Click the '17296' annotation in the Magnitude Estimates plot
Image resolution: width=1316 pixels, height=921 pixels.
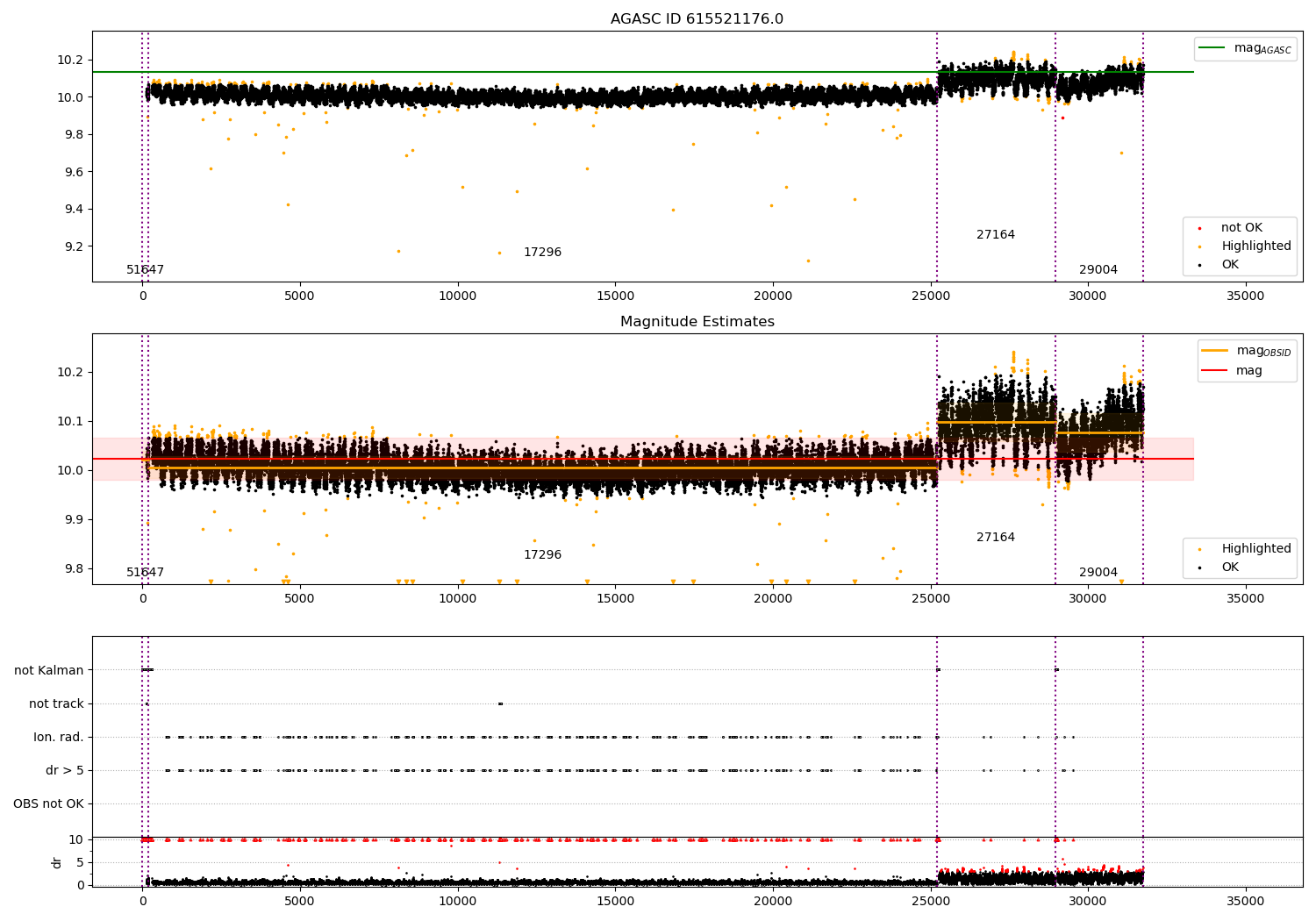click(x=542, y=555)
